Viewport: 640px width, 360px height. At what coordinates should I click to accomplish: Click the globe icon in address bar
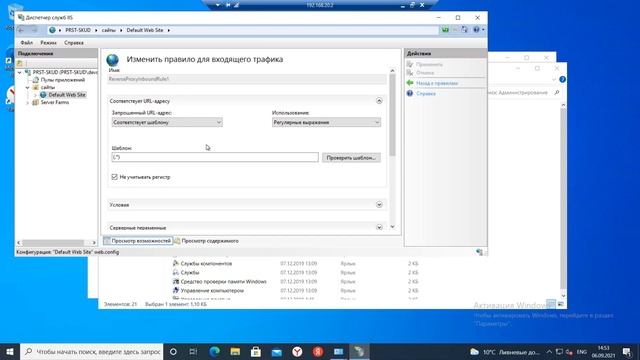(52, 30)
